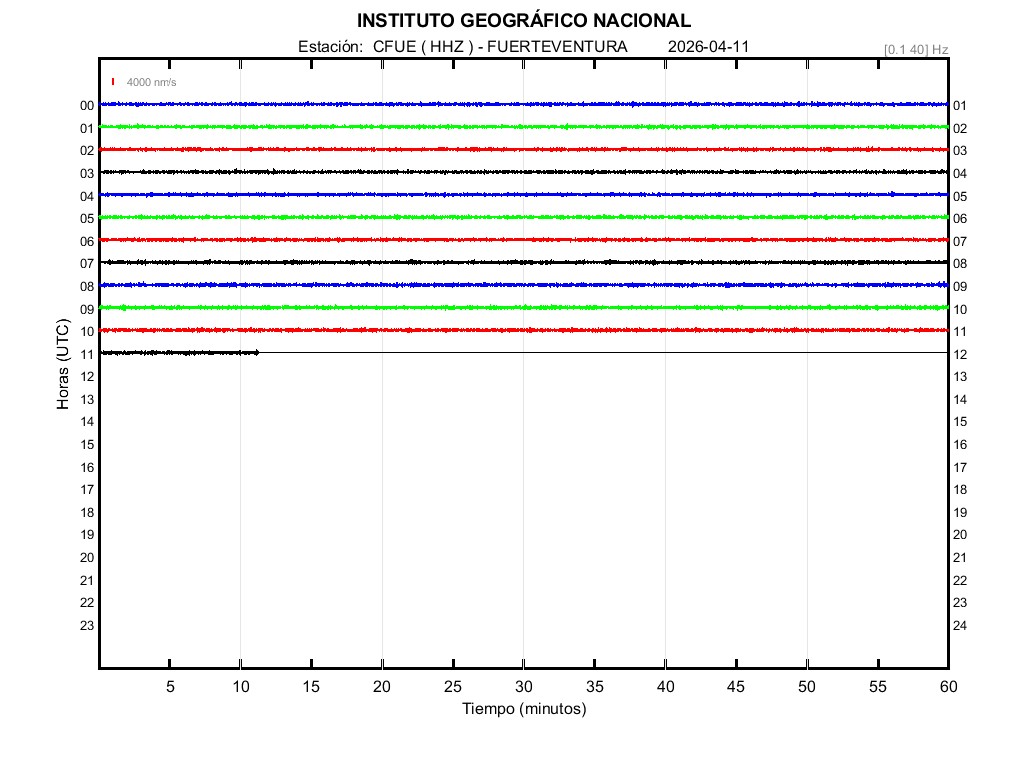
Task: Click the [0.1 40] Hz filter label
Action: [916, 49]
